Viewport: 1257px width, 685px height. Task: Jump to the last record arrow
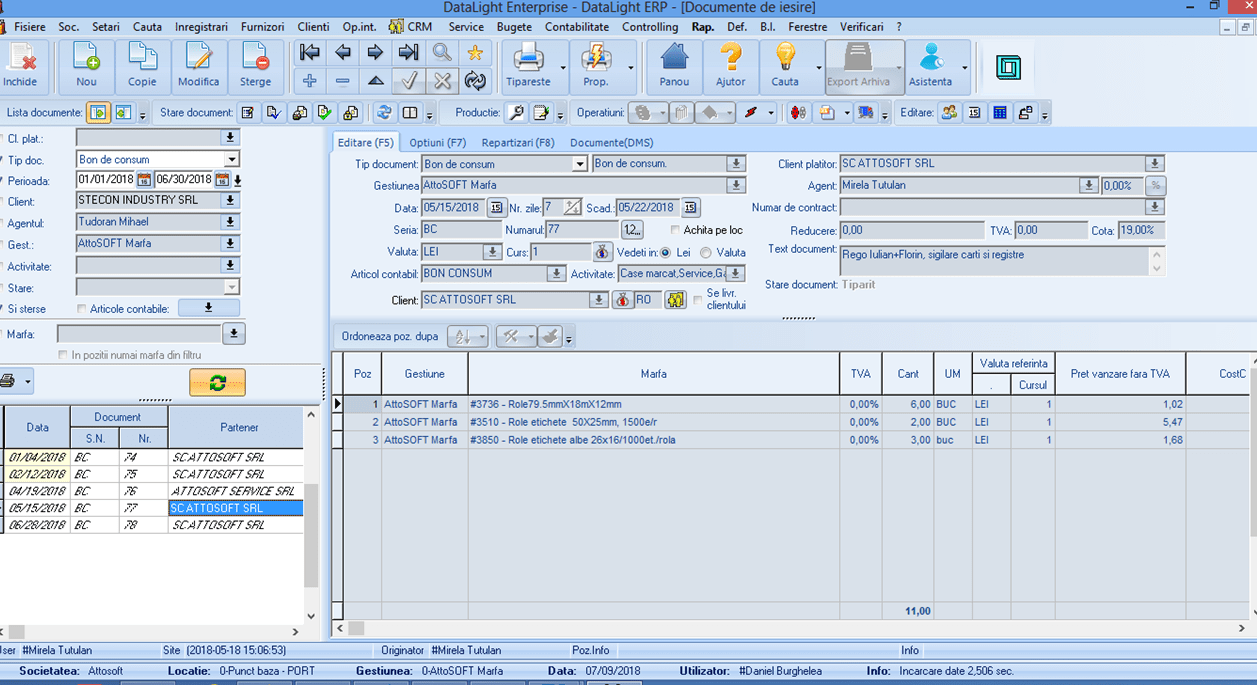coord(409,53)
